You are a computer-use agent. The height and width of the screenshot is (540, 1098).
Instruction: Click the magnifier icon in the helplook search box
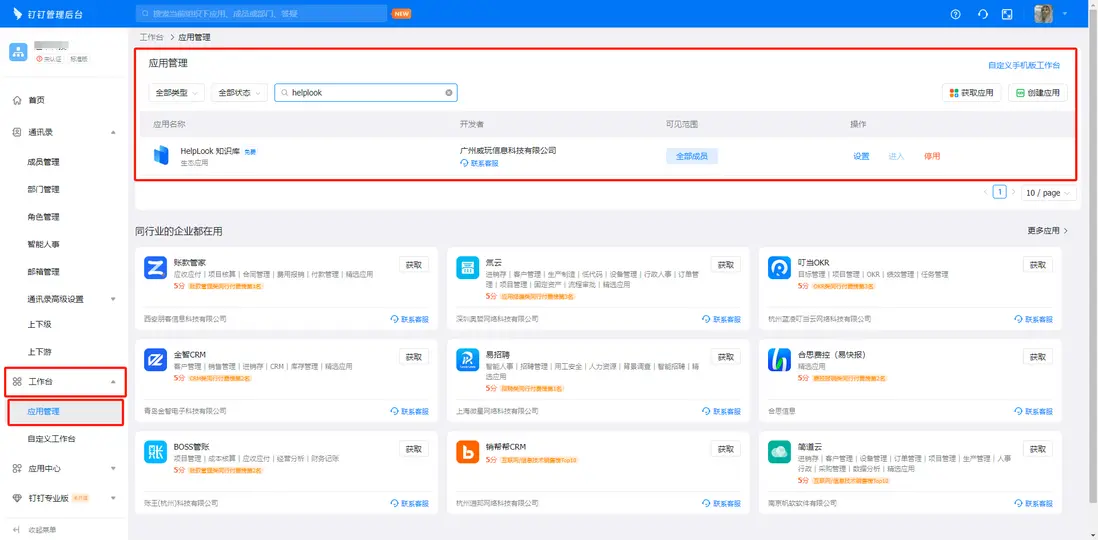(285, 92)
